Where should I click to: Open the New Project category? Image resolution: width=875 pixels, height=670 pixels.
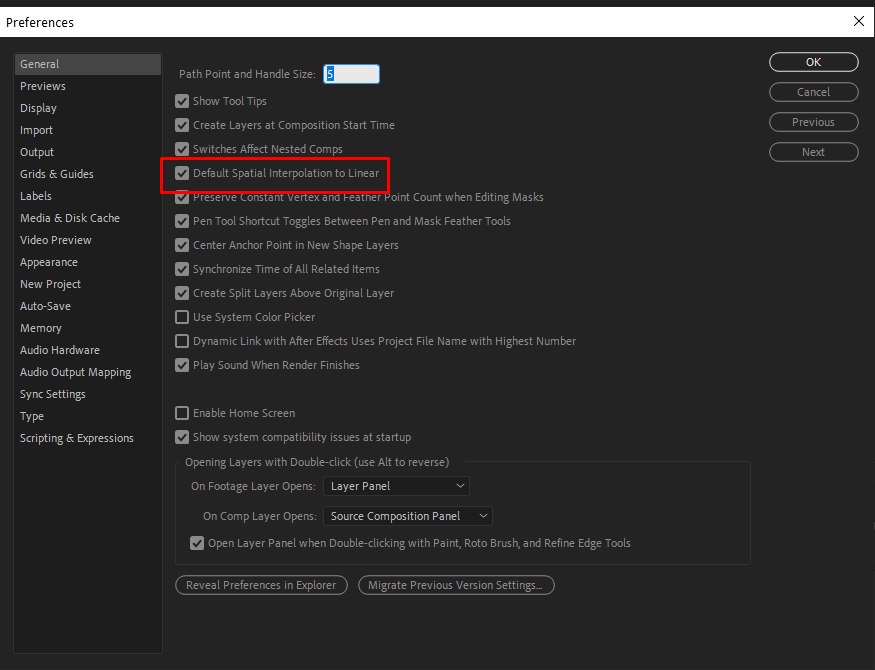(x=50, y=284)
